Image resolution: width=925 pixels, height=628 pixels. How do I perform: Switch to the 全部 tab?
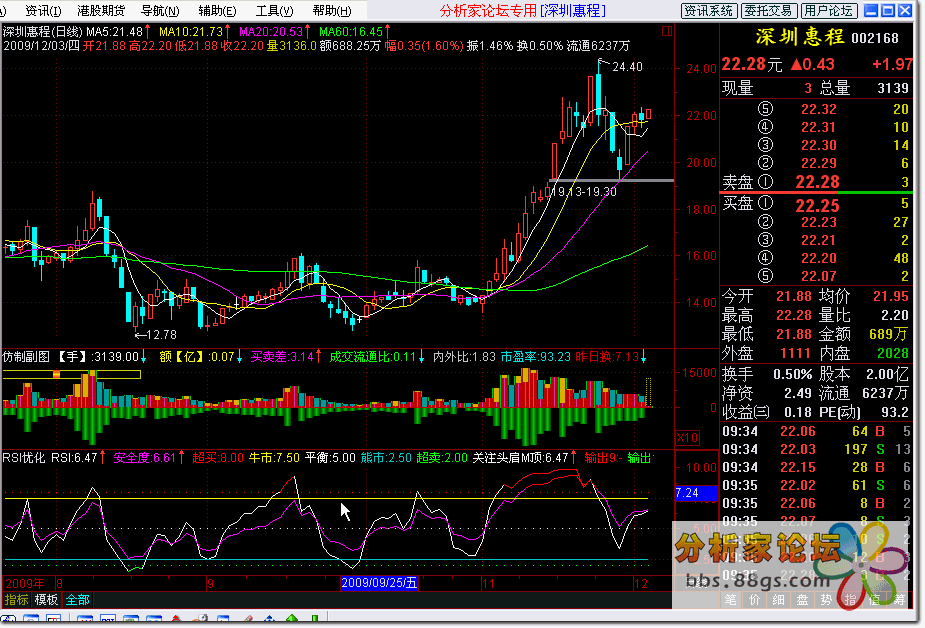coord(77,600)
